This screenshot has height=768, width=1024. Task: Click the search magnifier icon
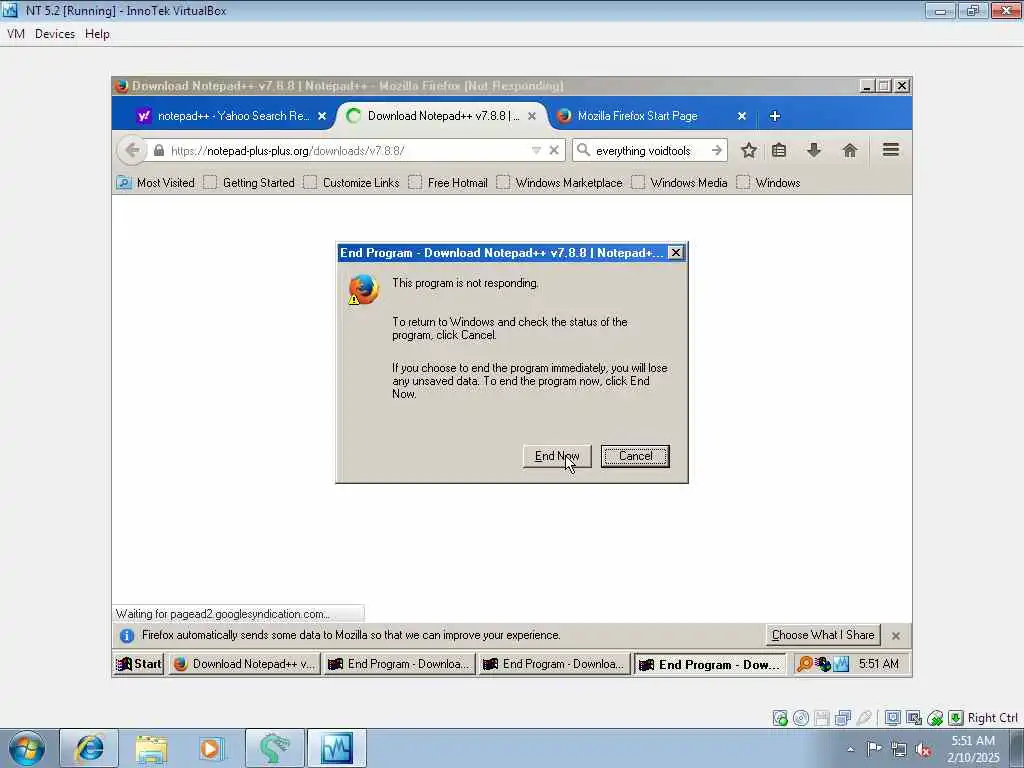[x=584, y=150]
